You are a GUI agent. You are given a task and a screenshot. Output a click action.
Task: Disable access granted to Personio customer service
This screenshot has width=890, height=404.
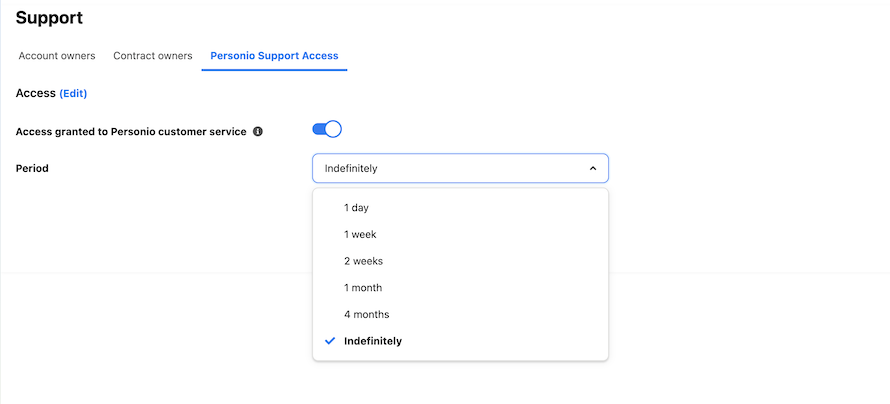[327, 129]
